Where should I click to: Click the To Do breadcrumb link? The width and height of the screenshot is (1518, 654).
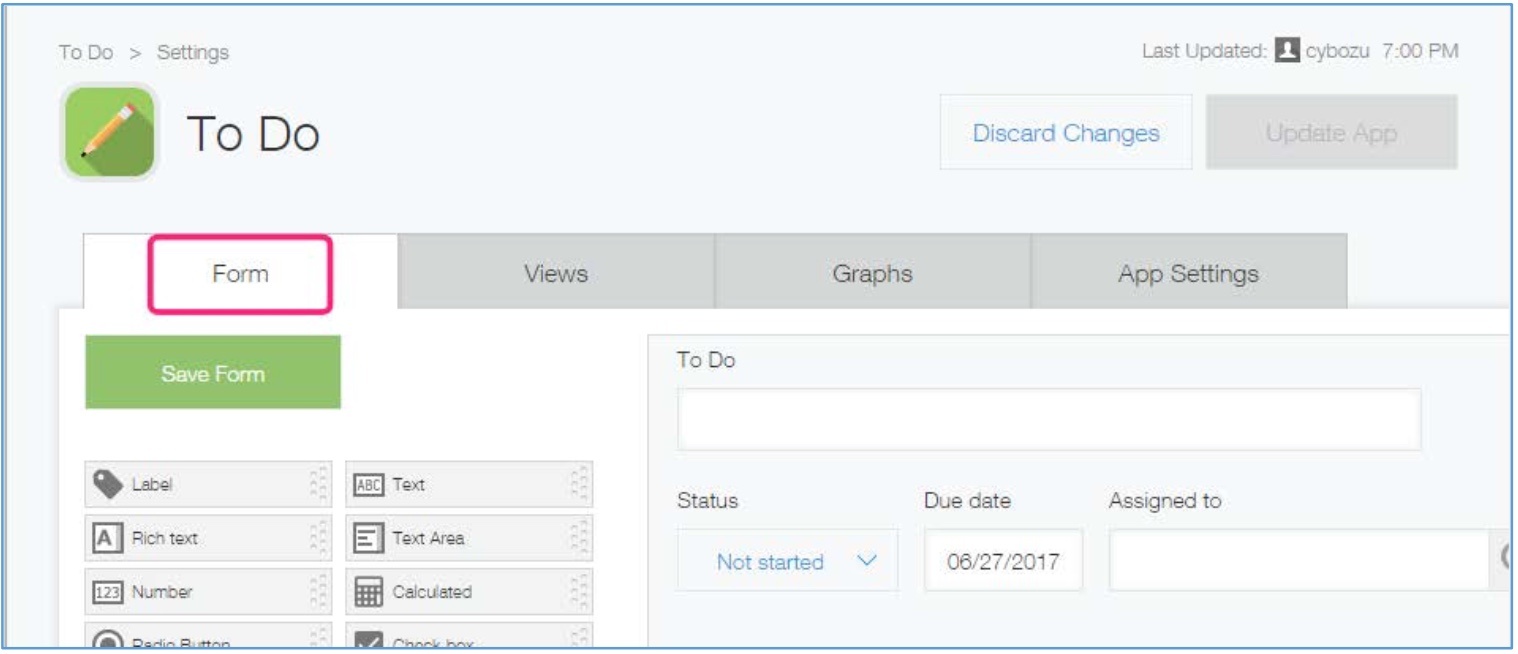coord(85,52)
